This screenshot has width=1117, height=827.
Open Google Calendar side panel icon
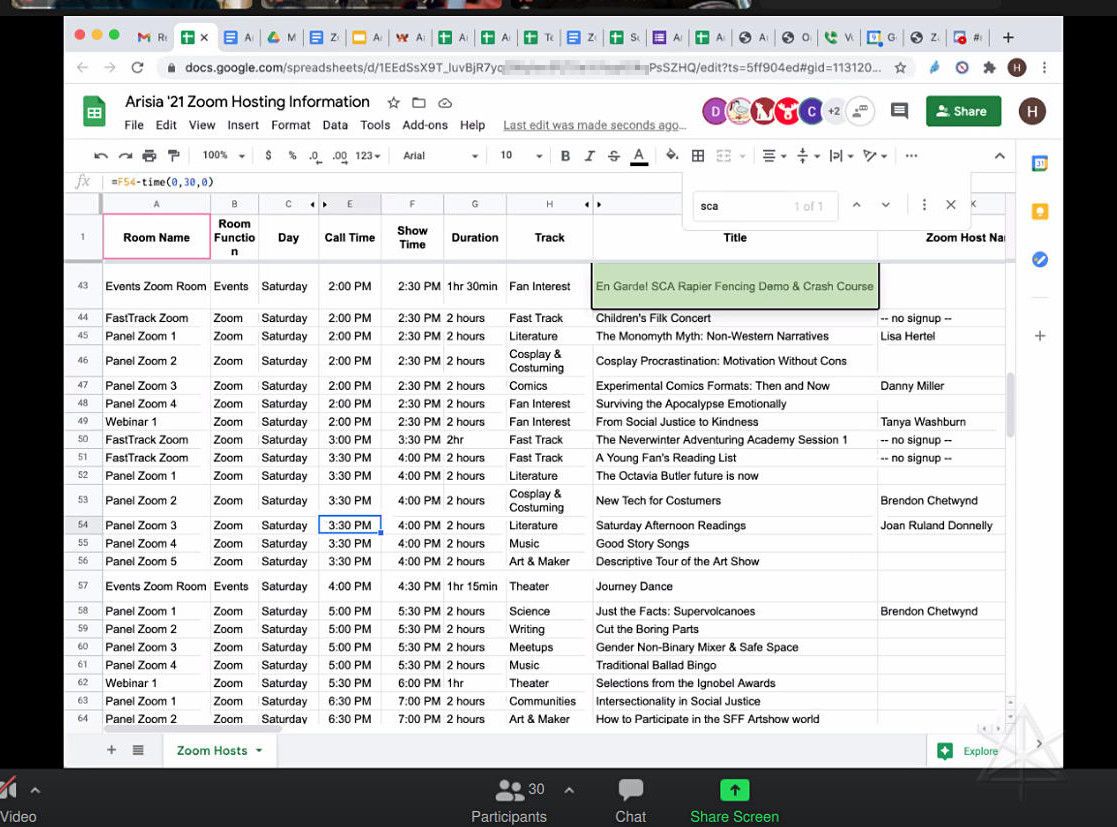1039,164
